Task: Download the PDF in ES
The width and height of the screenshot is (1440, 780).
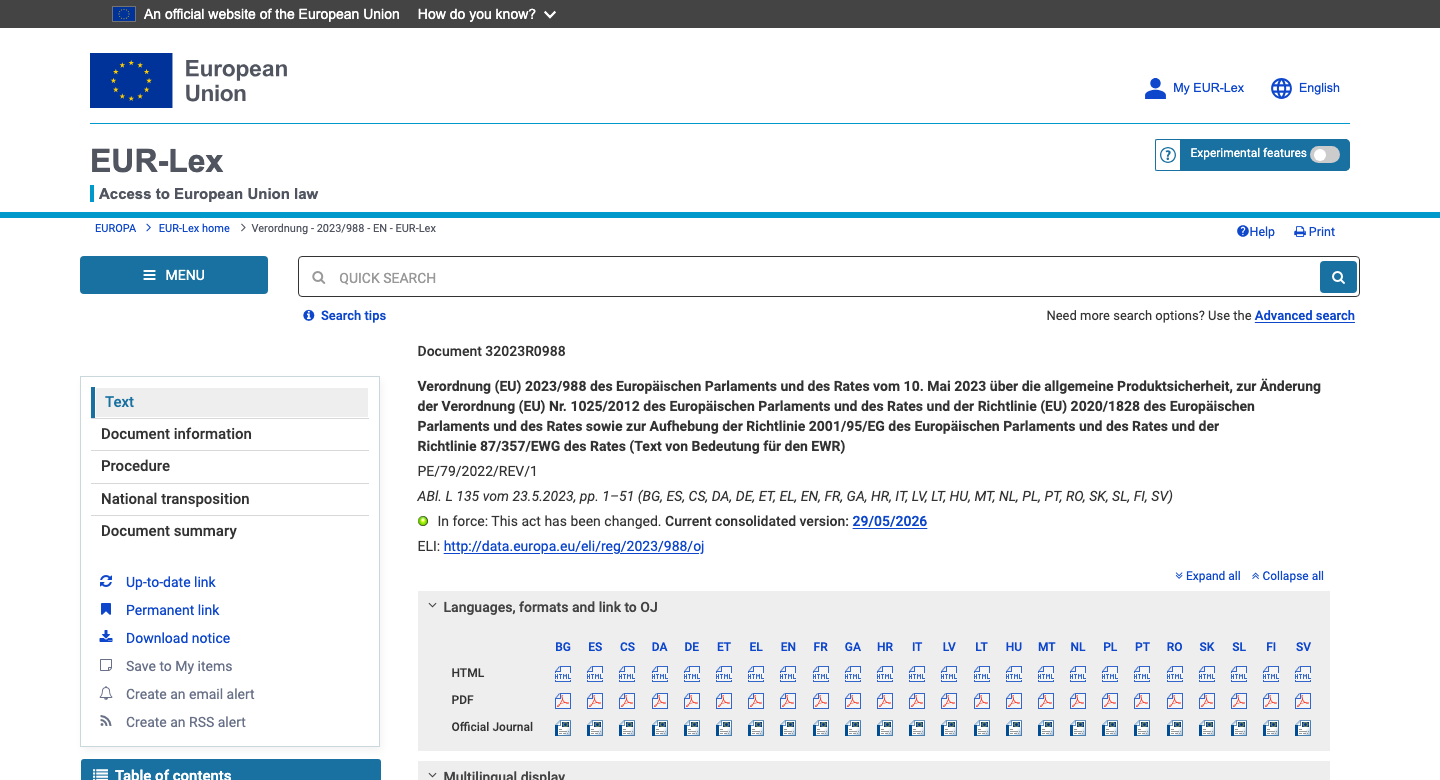Action: (595, 701)
